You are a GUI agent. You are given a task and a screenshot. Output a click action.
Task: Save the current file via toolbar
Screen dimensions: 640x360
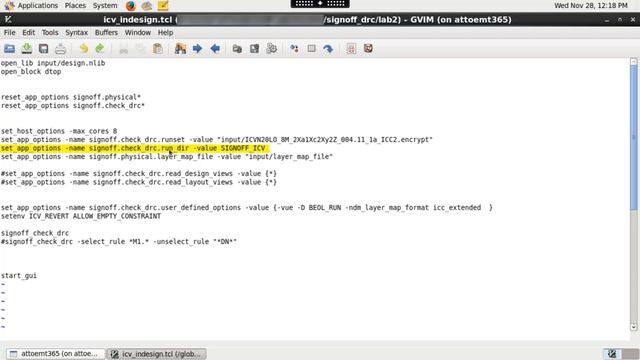[x=27, y=49]
